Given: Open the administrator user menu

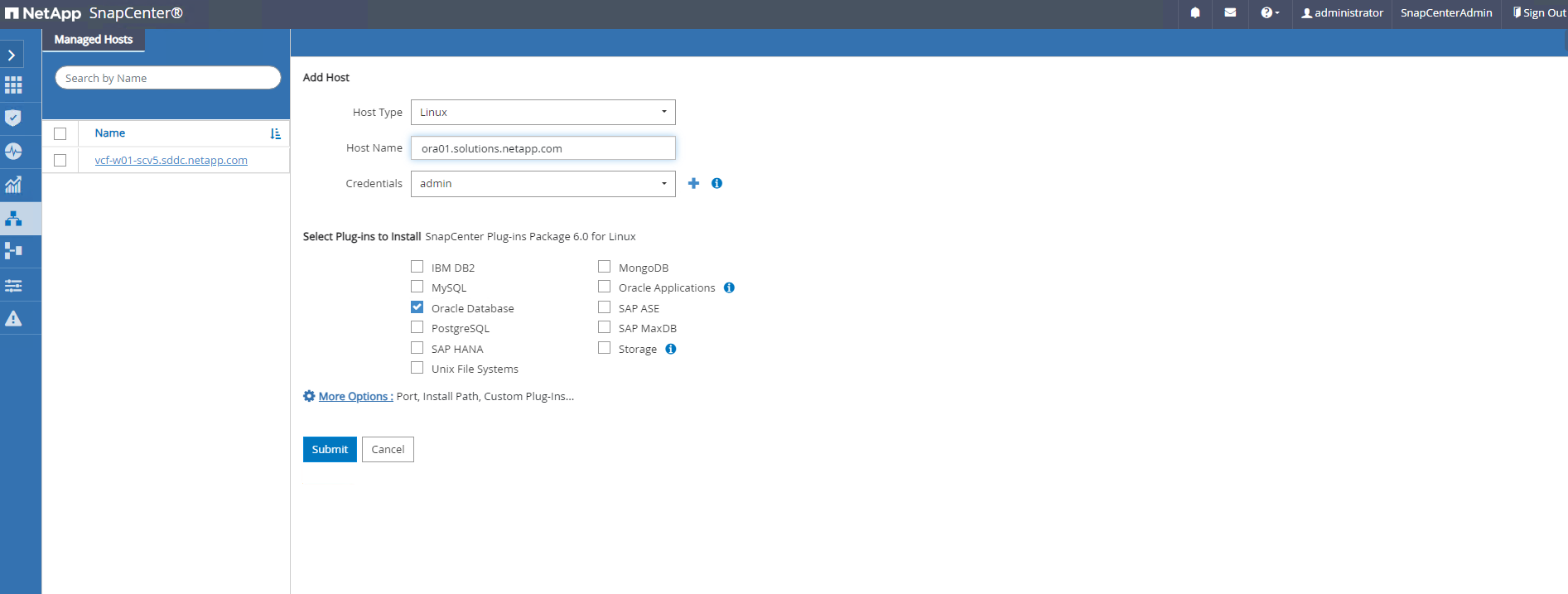Looking at the screenshot, I should [x=1342, y=12].
